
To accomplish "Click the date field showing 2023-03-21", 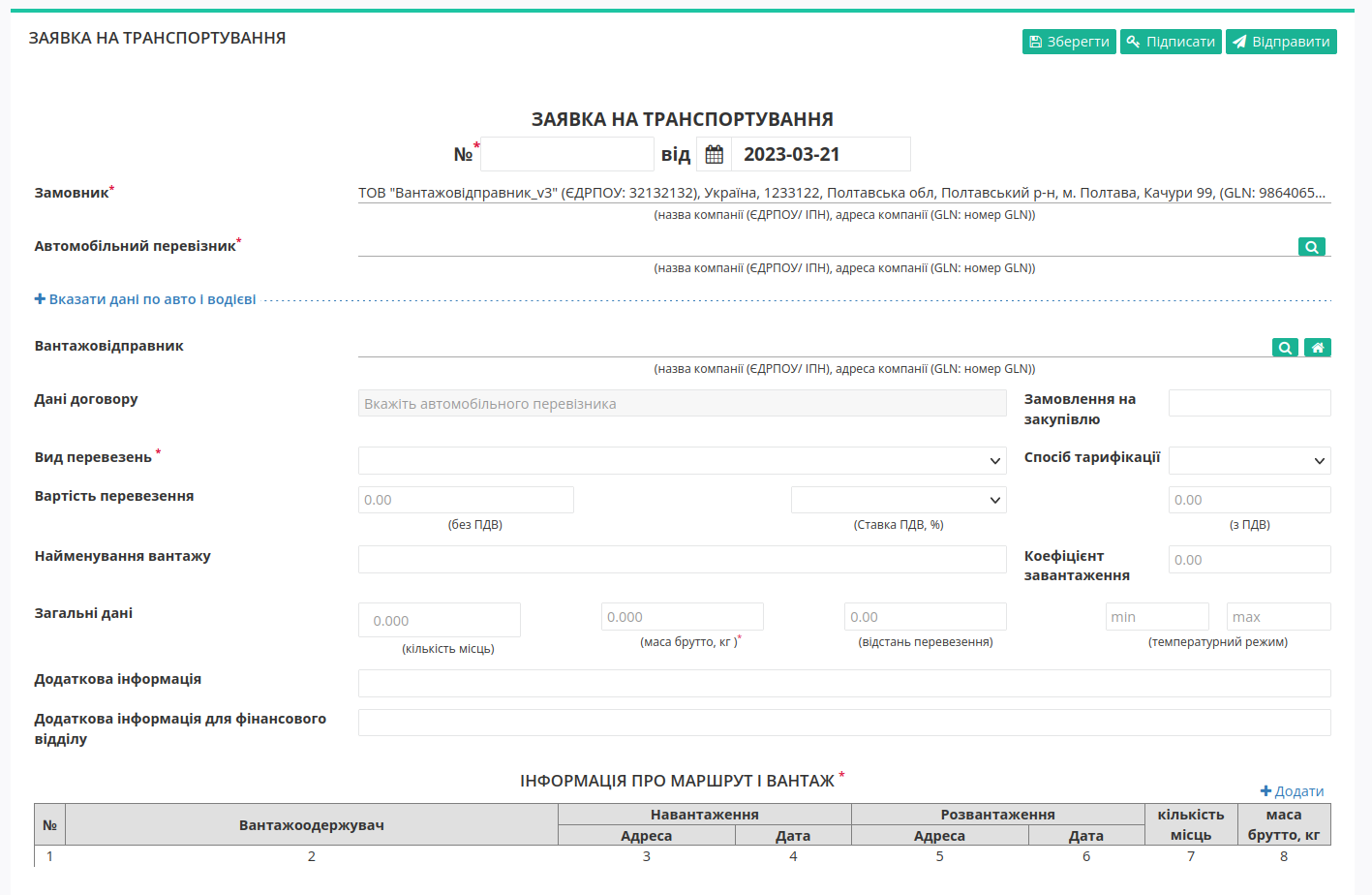I will [x=821, y=154].
